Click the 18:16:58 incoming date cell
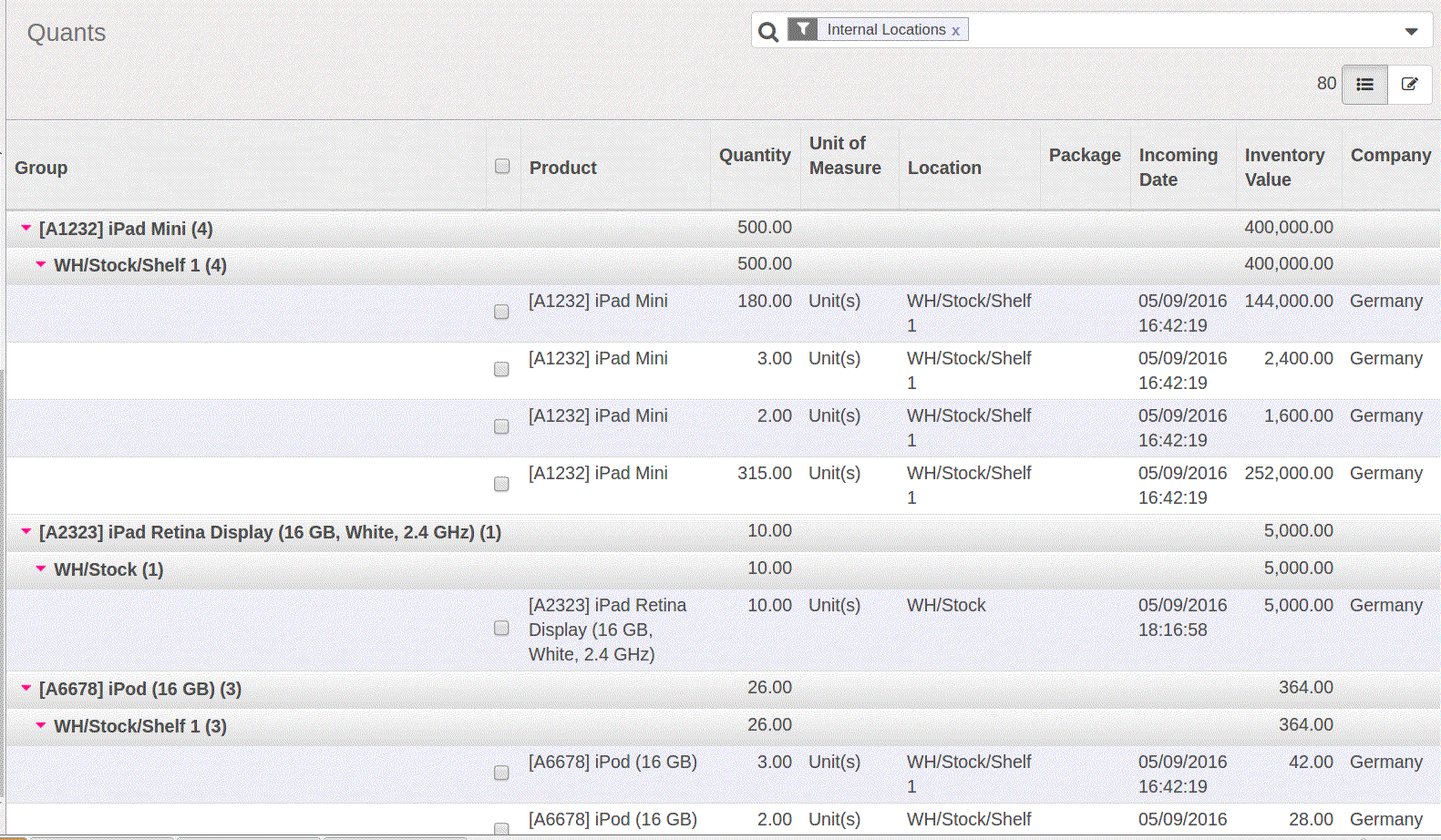 1183,618
